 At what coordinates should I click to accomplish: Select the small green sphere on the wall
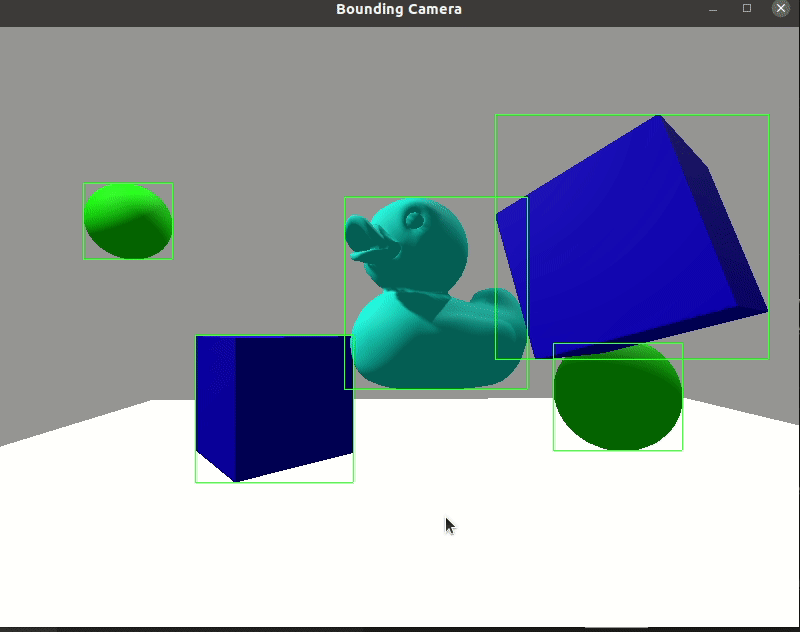pos(128,221)
